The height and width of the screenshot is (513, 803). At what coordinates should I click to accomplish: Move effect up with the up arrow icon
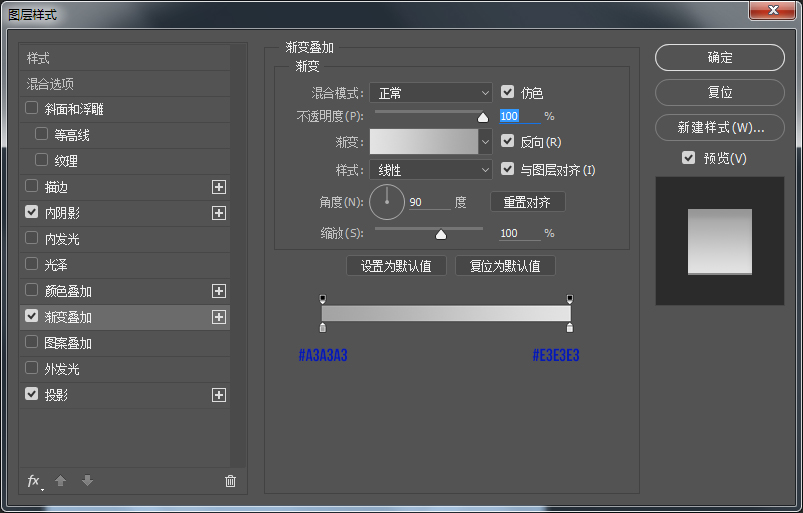pyautogui.click(x=60, y=481)
